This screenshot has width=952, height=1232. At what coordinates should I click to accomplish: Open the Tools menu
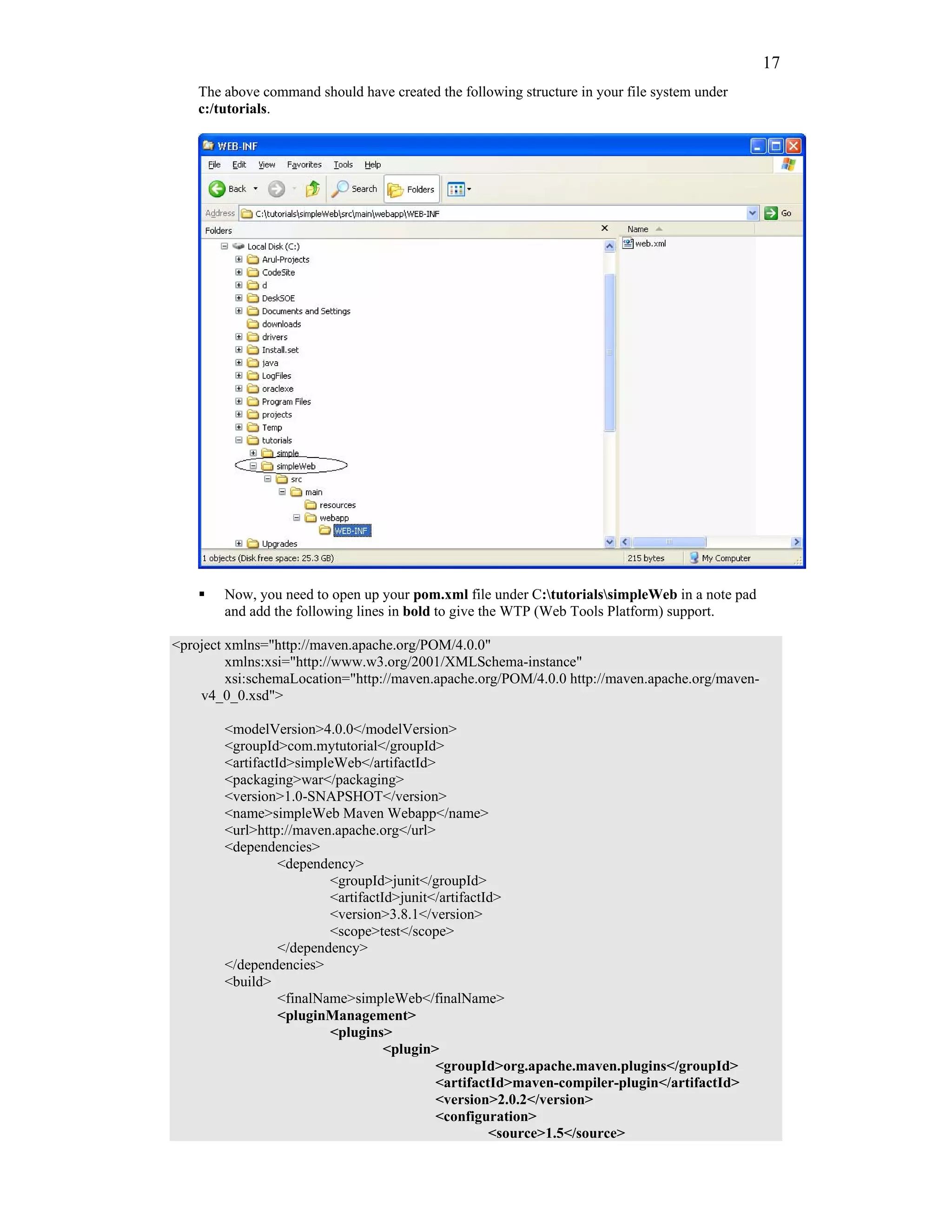(x=343, y=165)
